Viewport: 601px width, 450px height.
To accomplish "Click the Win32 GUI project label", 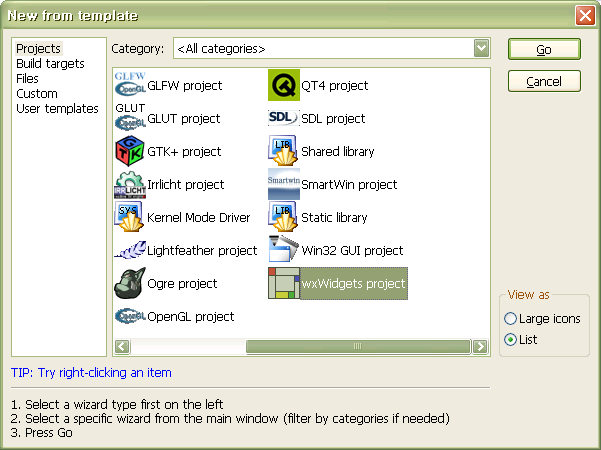I will click(x=352, y=250).
